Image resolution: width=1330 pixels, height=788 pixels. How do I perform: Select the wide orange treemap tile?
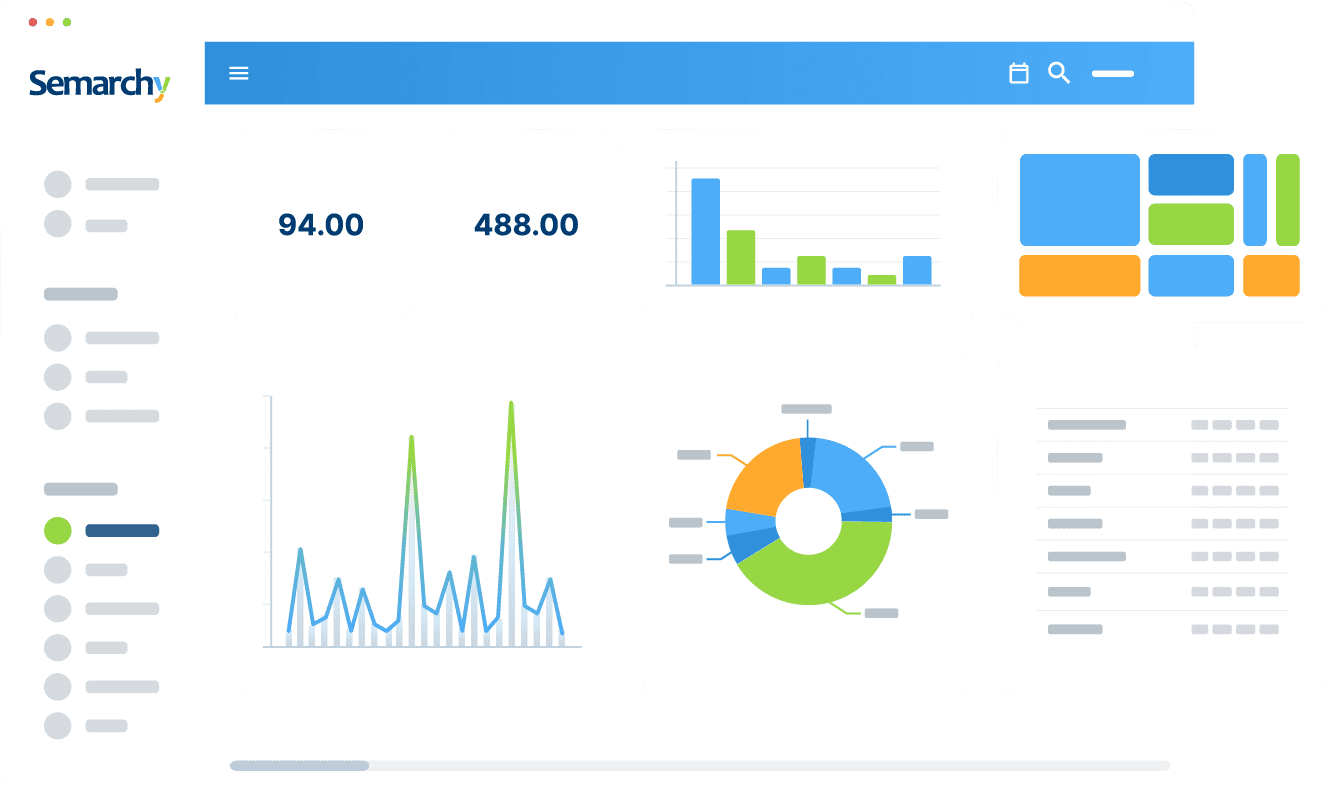(1080, 276)
